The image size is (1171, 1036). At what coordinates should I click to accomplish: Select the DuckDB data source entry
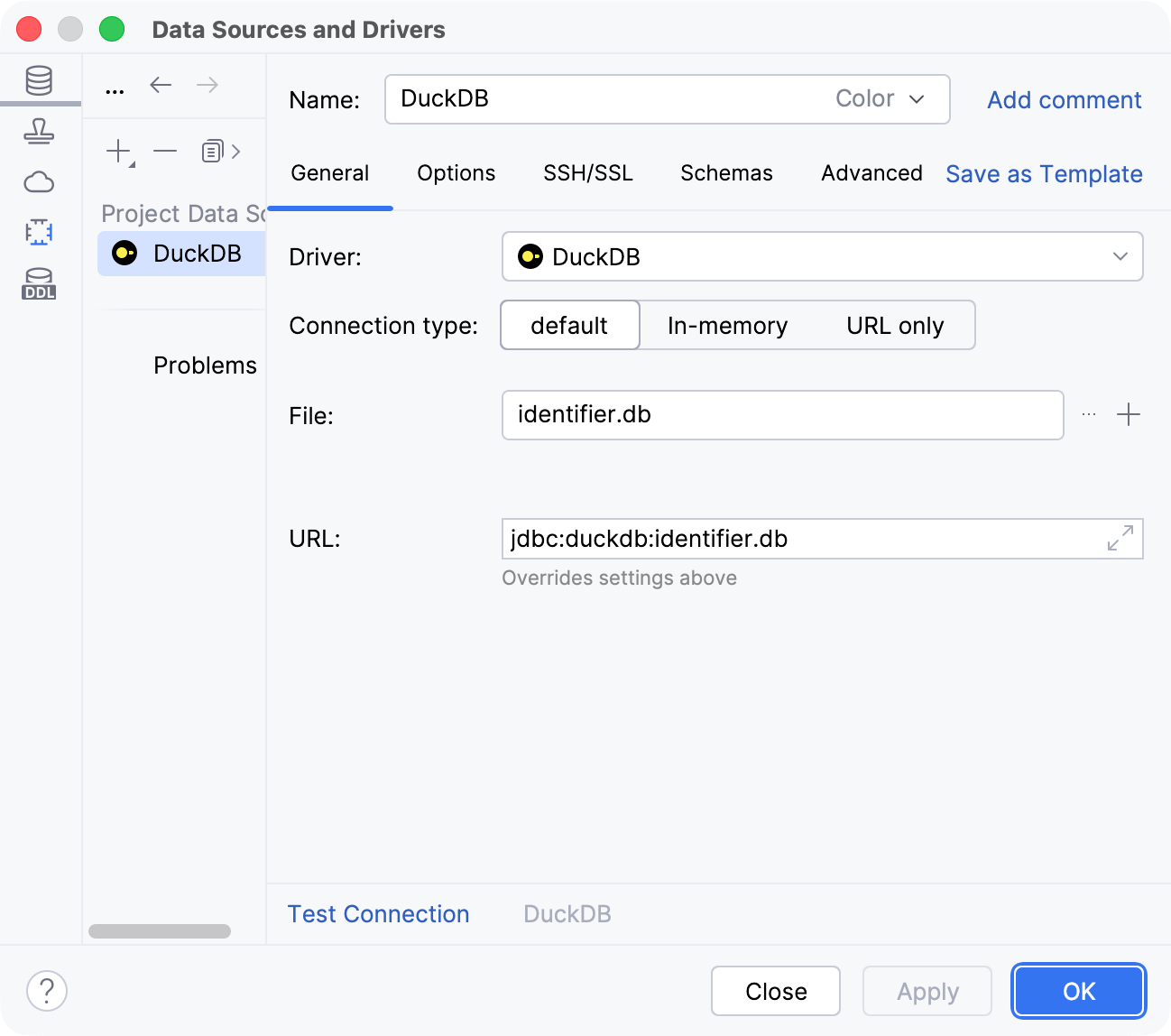click(x=181, y=254)
